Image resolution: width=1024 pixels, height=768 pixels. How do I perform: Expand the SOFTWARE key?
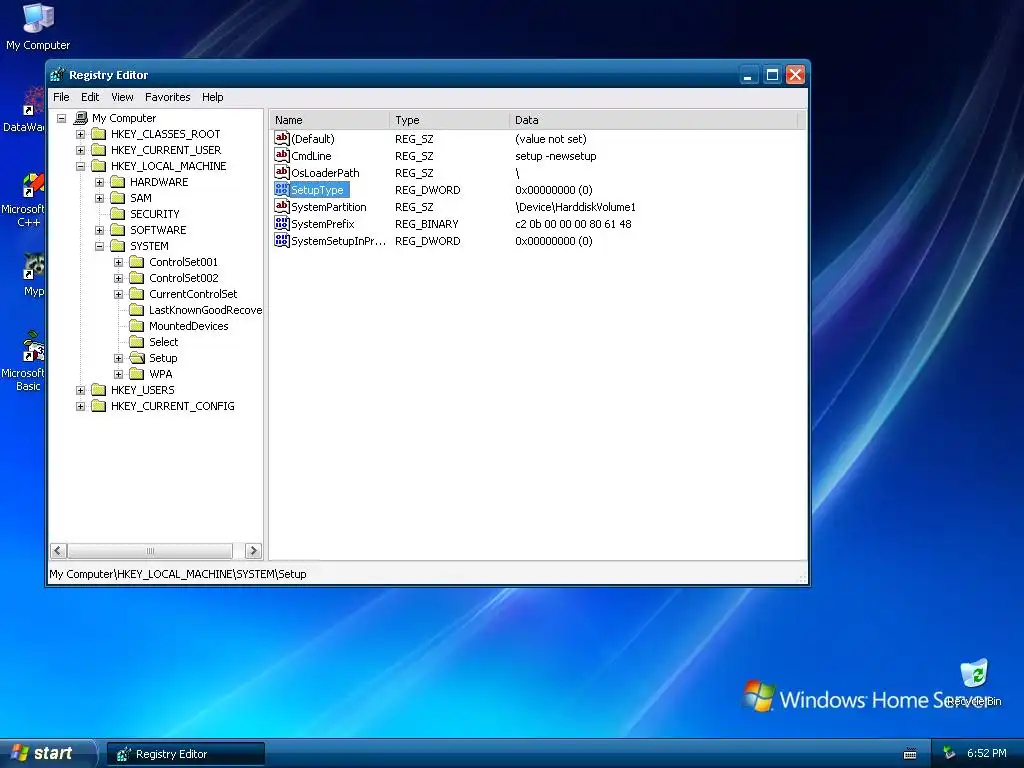tap(99, 231)
